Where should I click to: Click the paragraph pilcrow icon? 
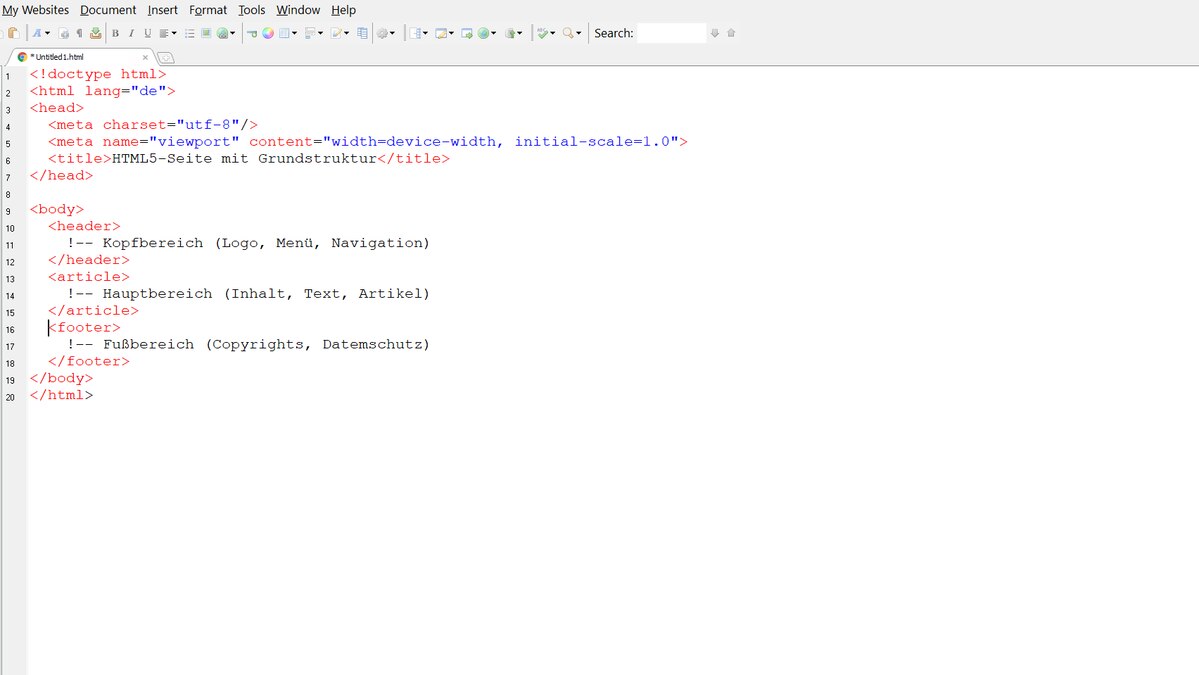[x=80, y=33]
